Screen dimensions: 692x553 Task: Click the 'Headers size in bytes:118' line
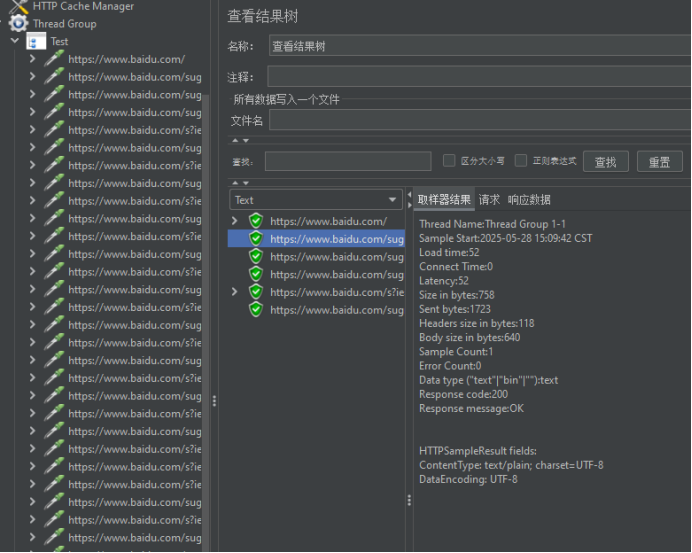[476, 323]
